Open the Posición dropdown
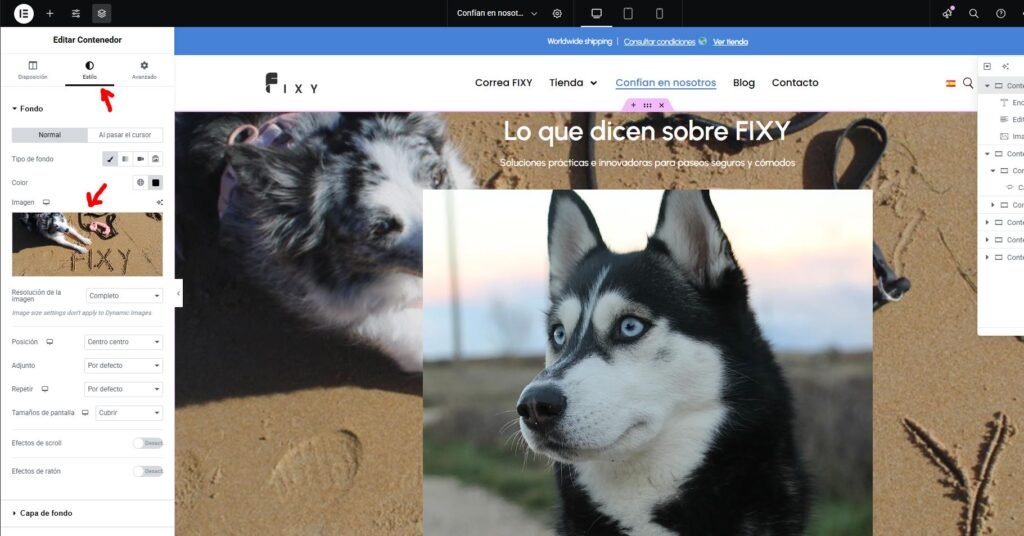The image size is (1024, 536). tap(124, 342)
